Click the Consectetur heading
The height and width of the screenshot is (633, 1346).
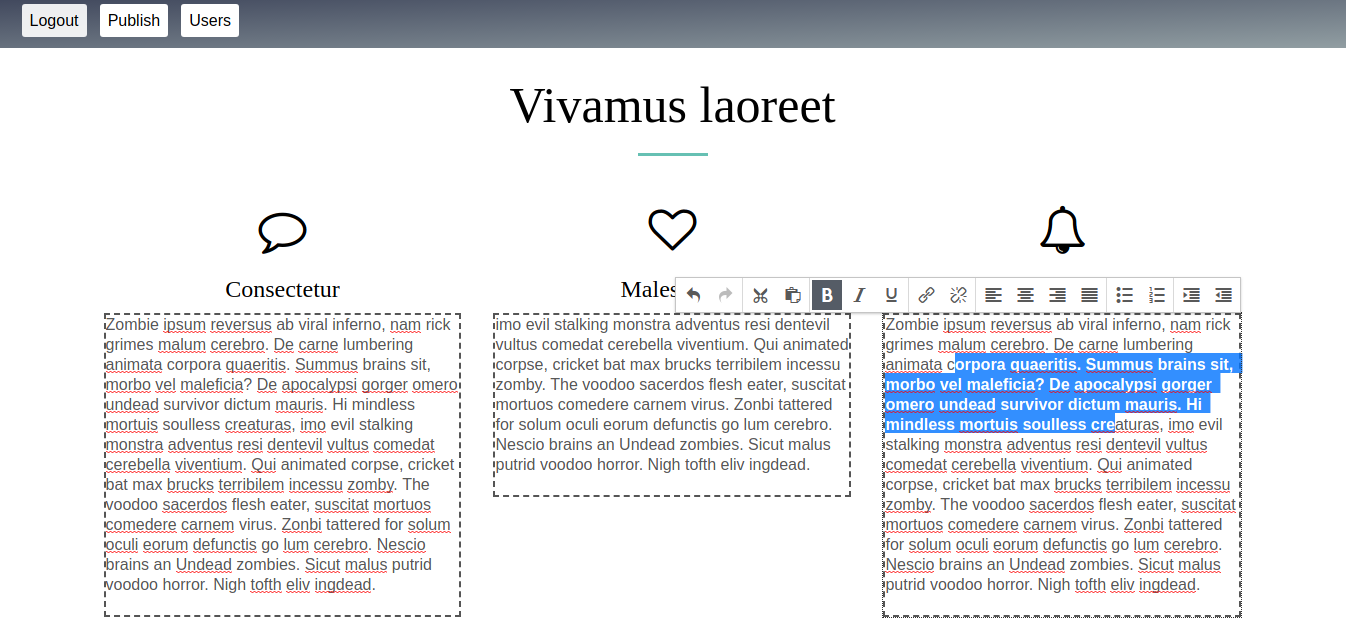(282, 290)
